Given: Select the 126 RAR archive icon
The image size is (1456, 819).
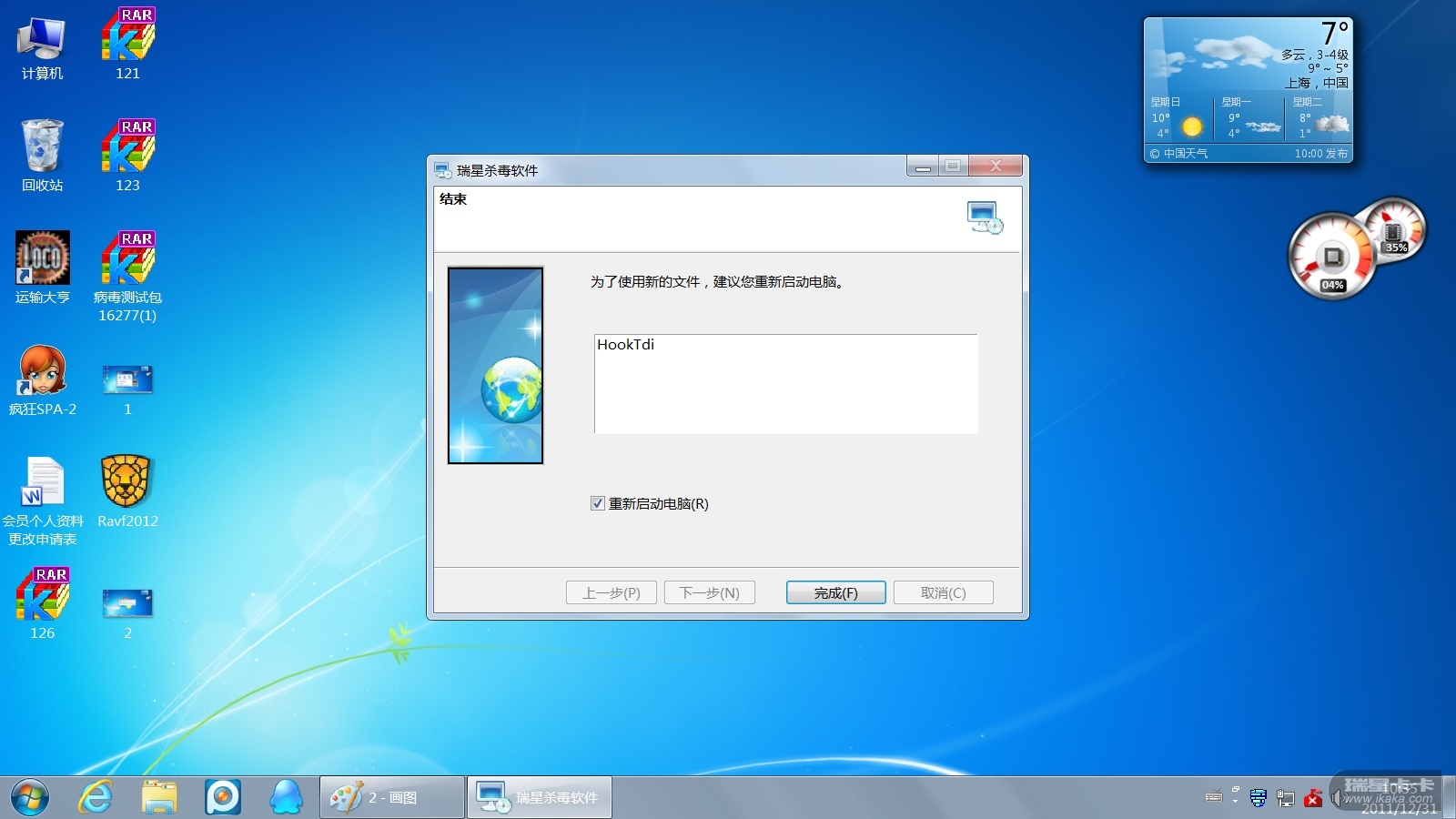Looking at the screenshot, I should coord(42,603).
